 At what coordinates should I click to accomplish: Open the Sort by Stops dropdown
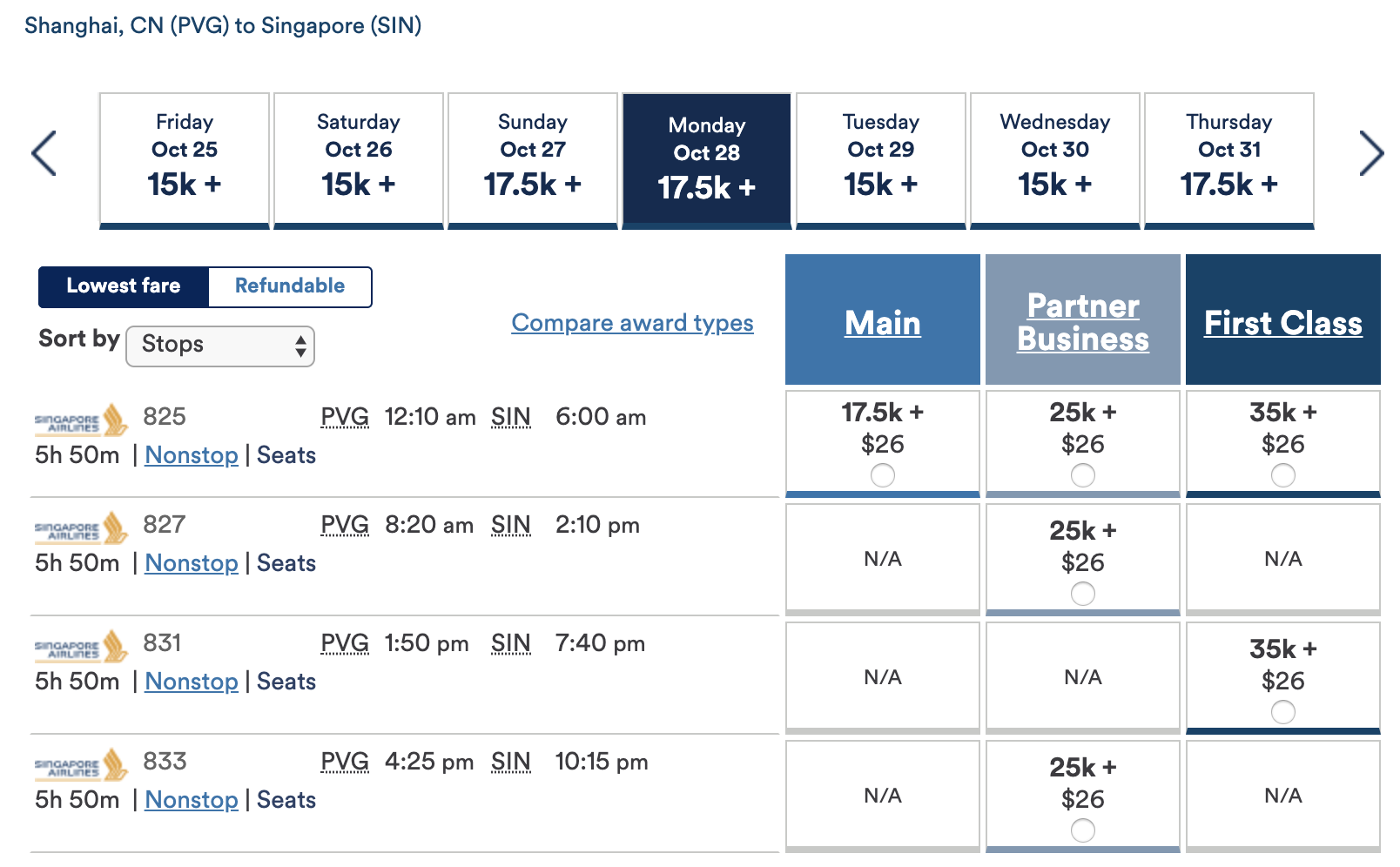[x=220, y=346]
